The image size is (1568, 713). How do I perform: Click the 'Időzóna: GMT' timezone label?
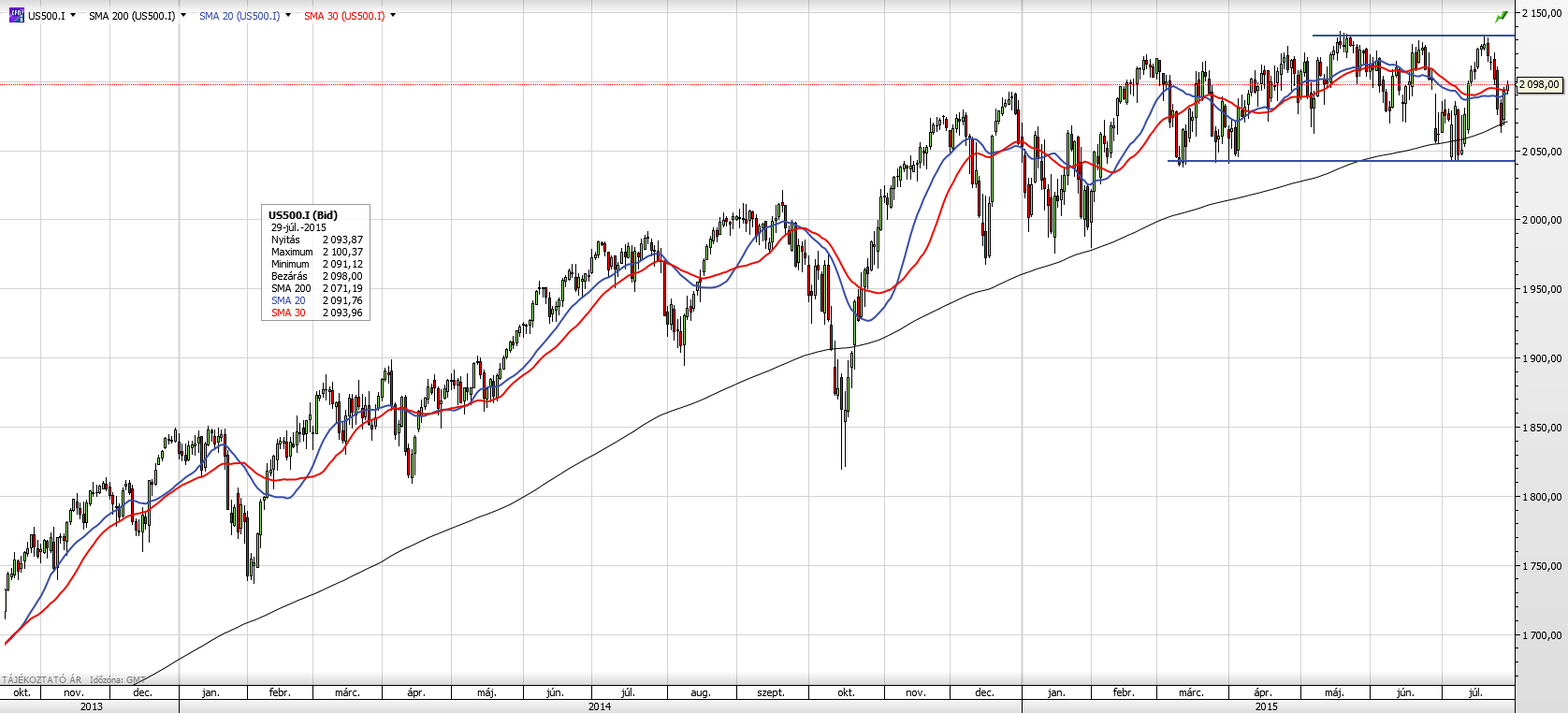(x=117, y=679)
